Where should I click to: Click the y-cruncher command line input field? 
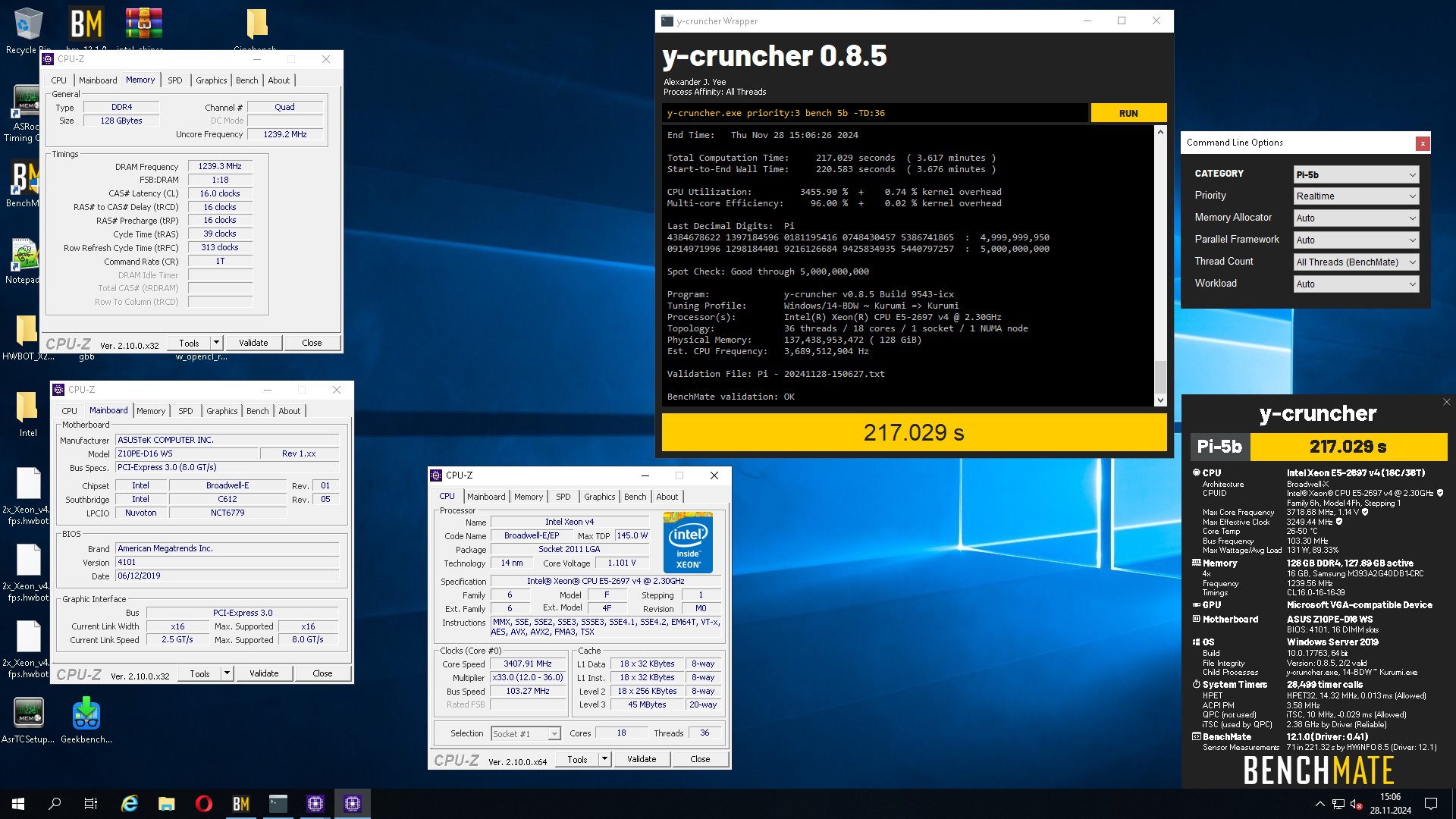pyautogui.click(x=875, y=113)
